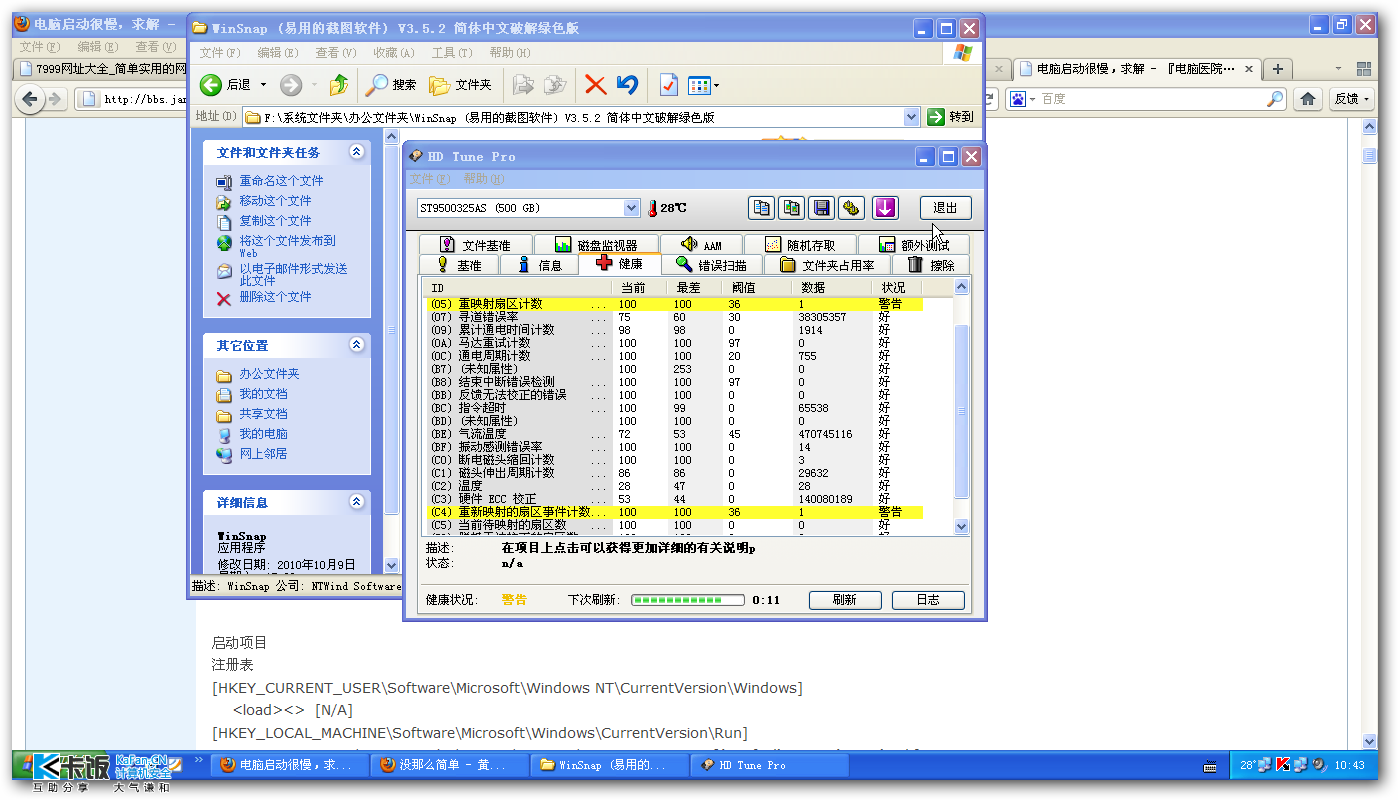Click the 退出 button in HD Tune

coord(945,208)
